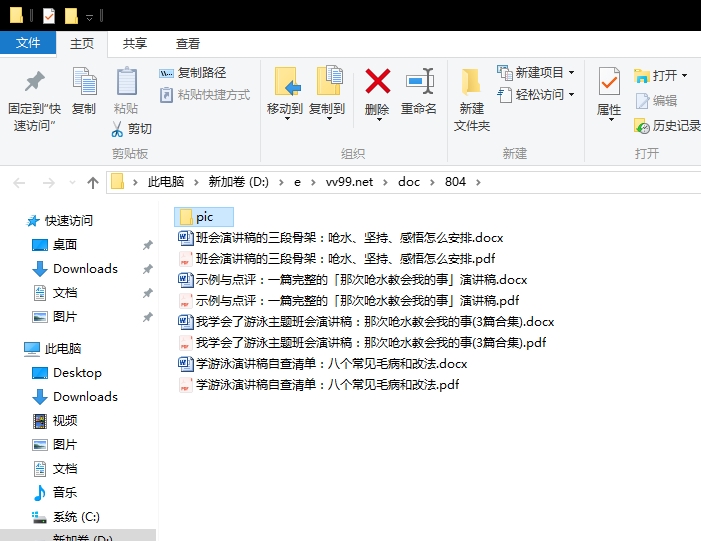This screenshot has width=701, height=541.
Task: Open 系统 (C:) drive in sidebar
Action: (x=66, y=517)
